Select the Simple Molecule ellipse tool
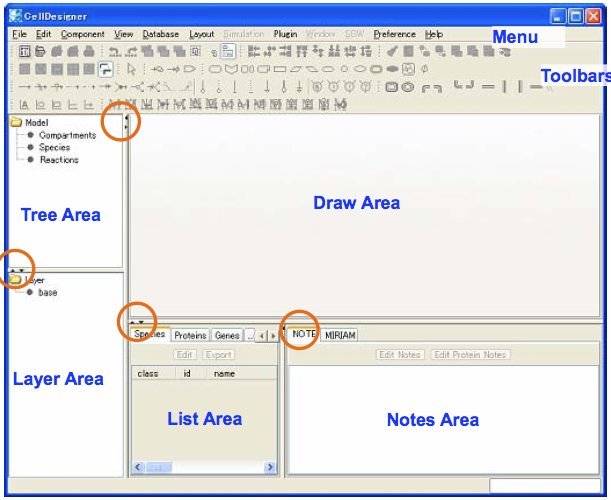 point(360,69)
